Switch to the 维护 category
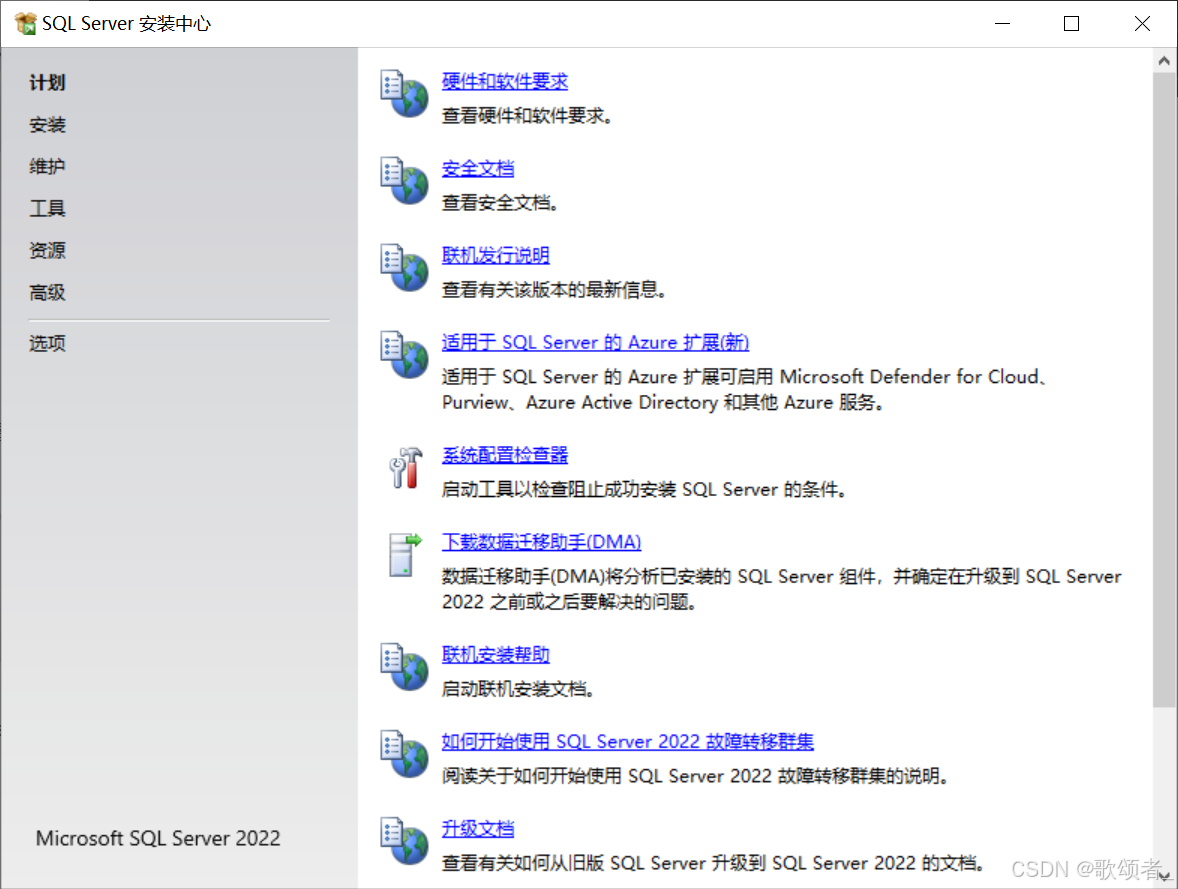This screenshot has height=889, width=1178. [x=47, y=166]
